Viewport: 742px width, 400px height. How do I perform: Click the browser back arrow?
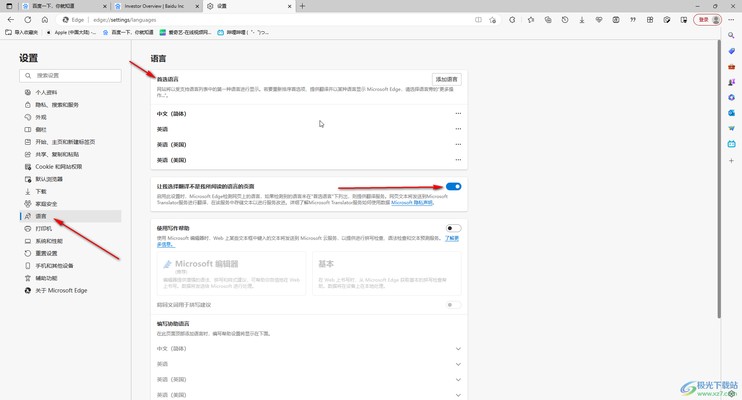(11, 20)
